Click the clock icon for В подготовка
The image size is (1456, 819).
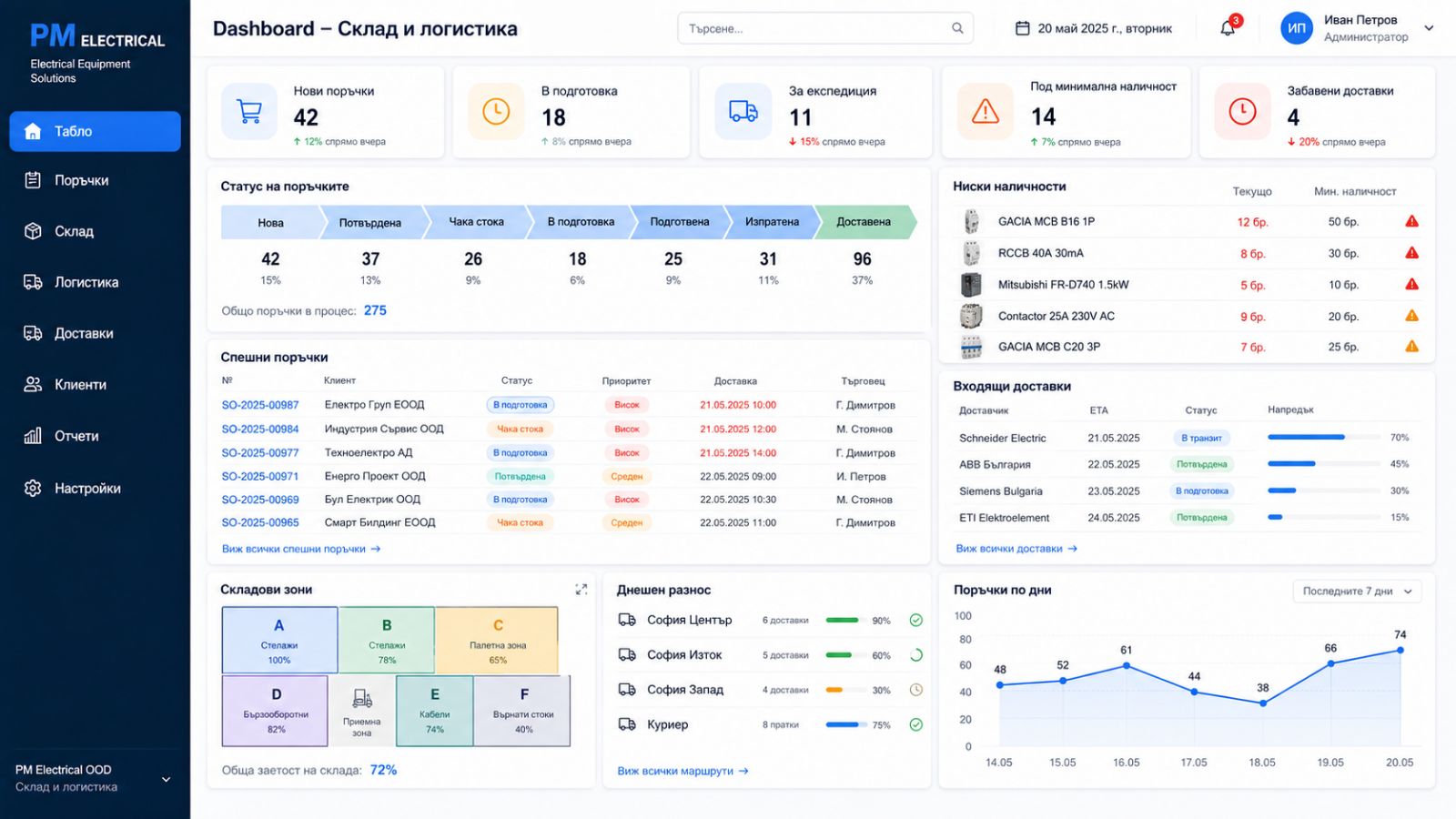point(496,111)
